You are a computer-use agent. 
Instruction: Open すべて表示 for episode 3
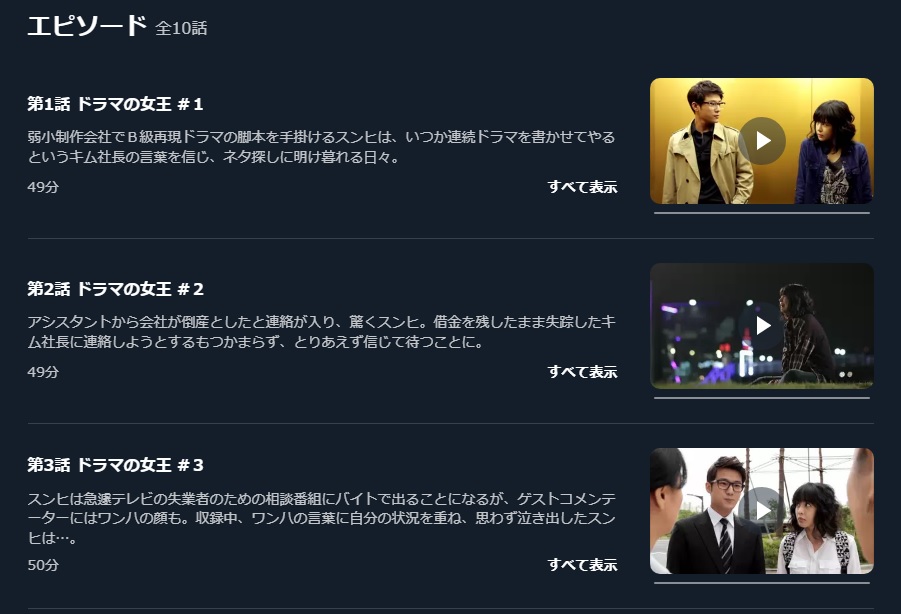pyautogui.click(x=582, y=565)
